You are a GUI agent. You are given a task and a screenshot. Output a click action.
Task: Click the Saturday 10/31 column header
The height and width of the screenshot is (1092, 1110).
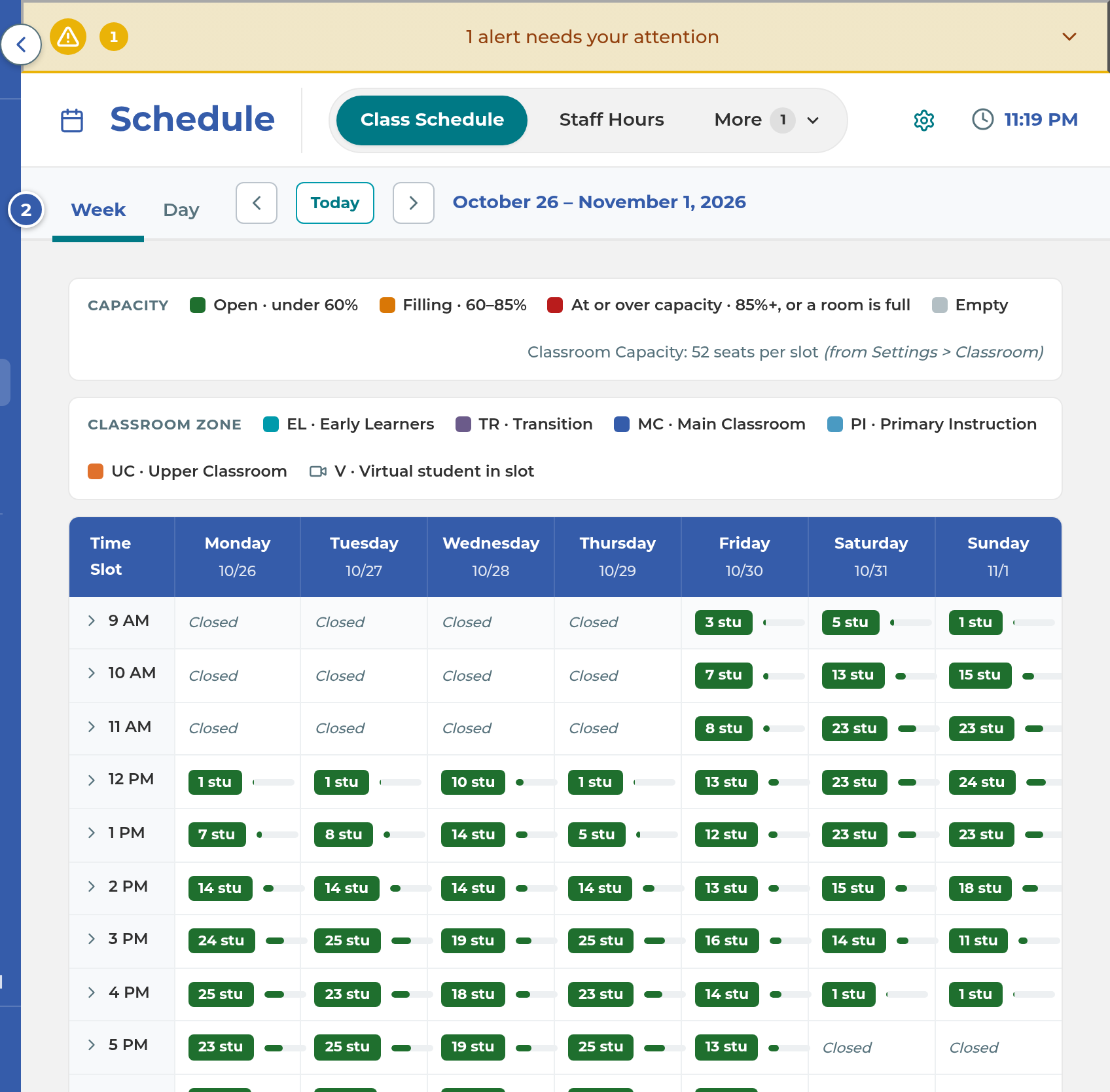click(x=871, y=556)
